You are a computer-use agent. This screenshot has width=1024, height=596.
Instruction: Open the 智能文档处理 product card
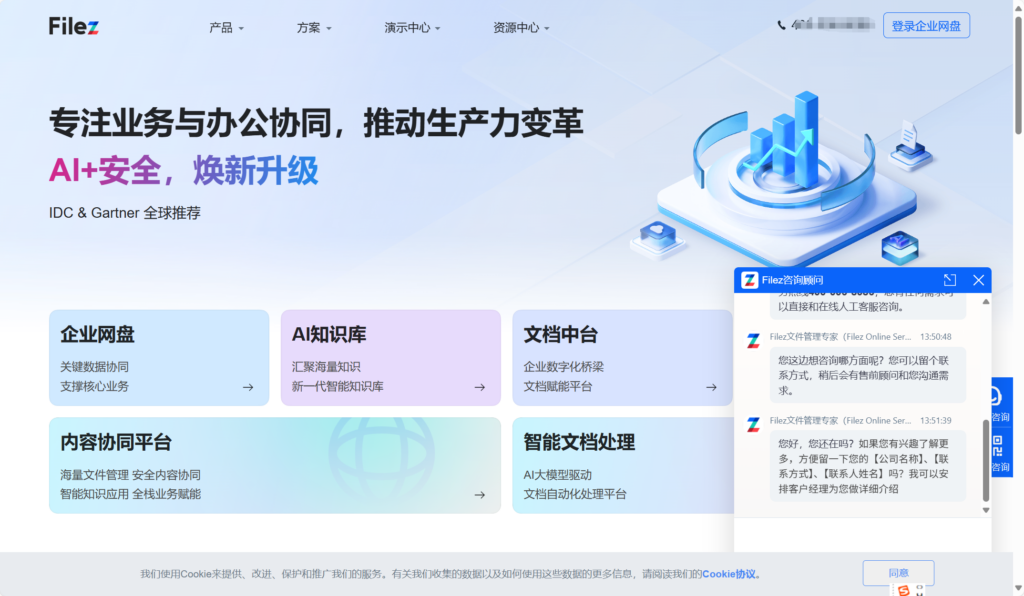tap(620, 465)
